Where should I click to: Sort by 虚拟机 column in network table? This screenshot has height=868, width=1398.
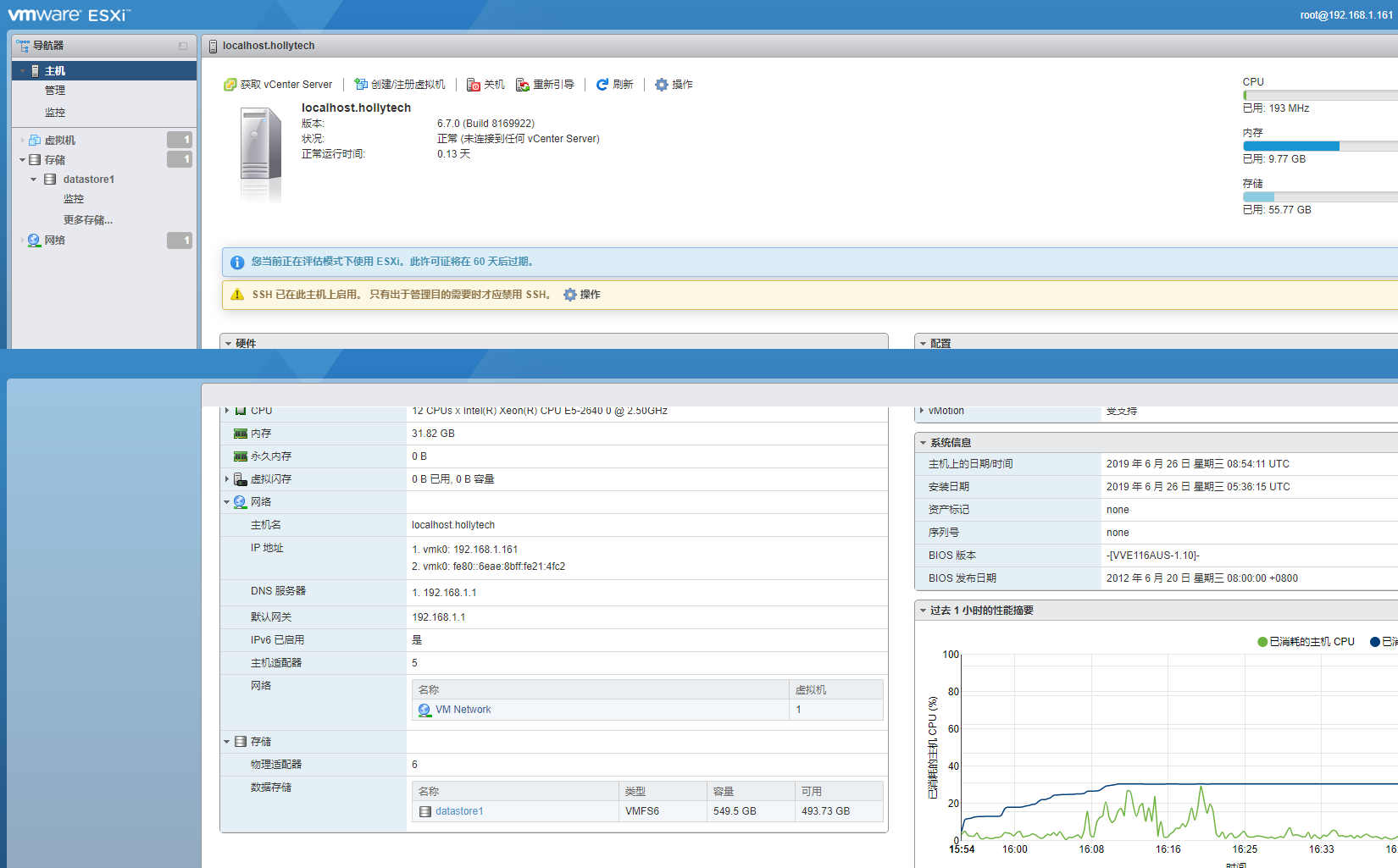836,690
